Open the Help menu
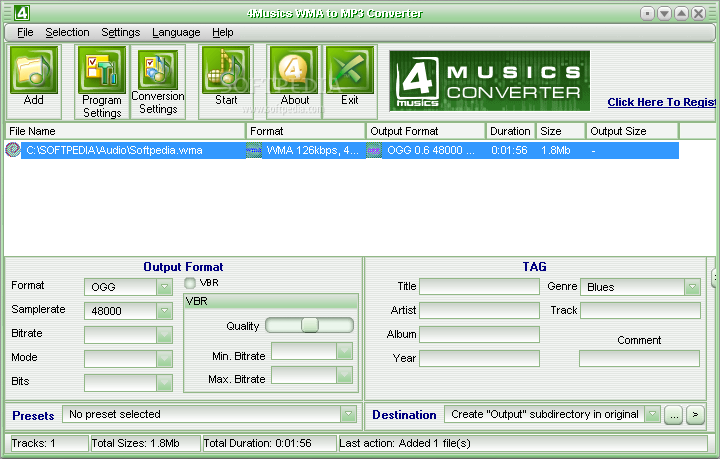This screenshot has width=720, height=459. click(x=223, y=33)
